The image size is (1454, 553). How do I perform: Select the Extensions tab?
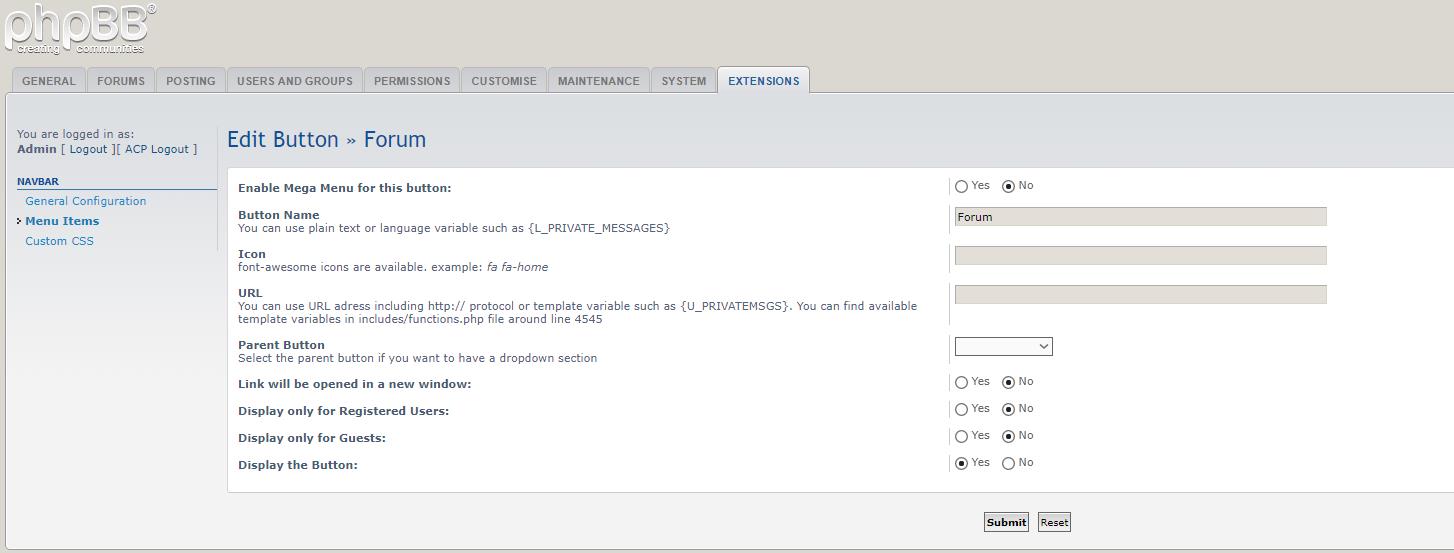[764, 81]
